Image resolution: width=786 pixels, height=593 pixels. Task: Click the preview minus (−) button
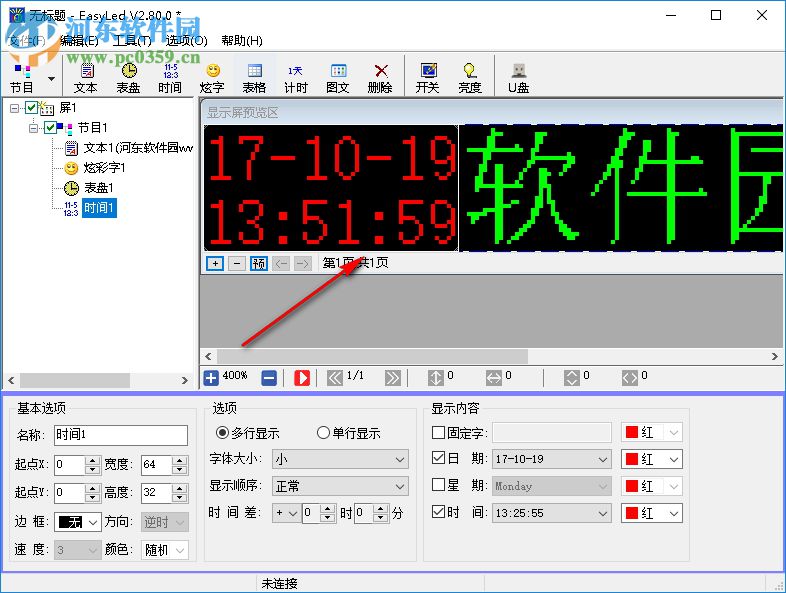[x=237, y=263]
